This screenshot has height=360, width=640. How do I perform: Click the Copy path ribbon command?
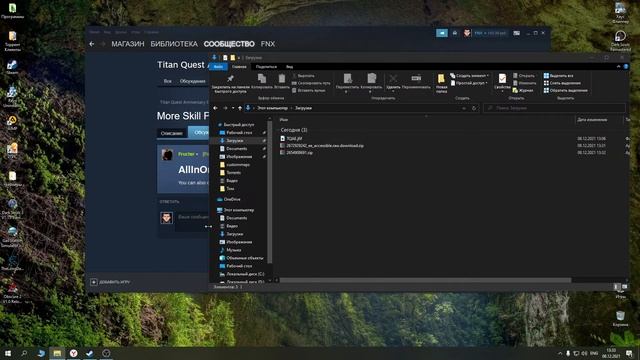311,83
